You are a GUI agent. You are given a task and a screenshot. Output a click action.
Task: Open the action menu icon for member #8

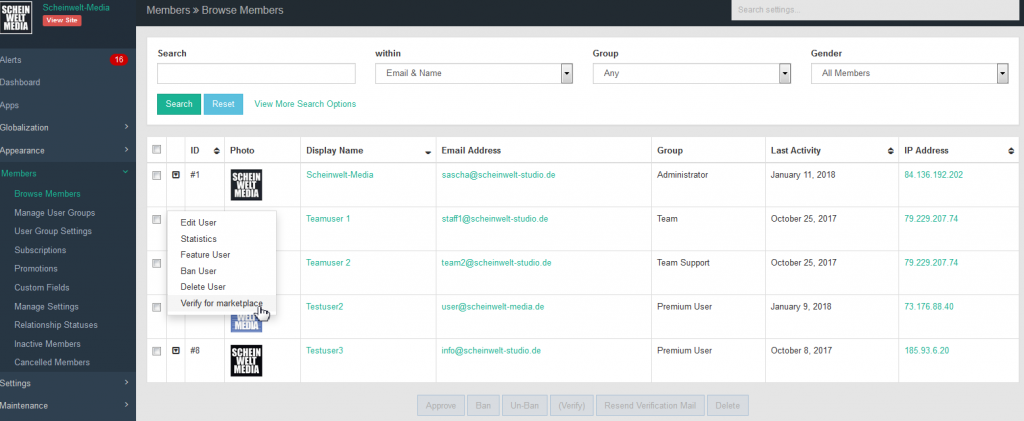pyautogui.click(x=176, y=351)
